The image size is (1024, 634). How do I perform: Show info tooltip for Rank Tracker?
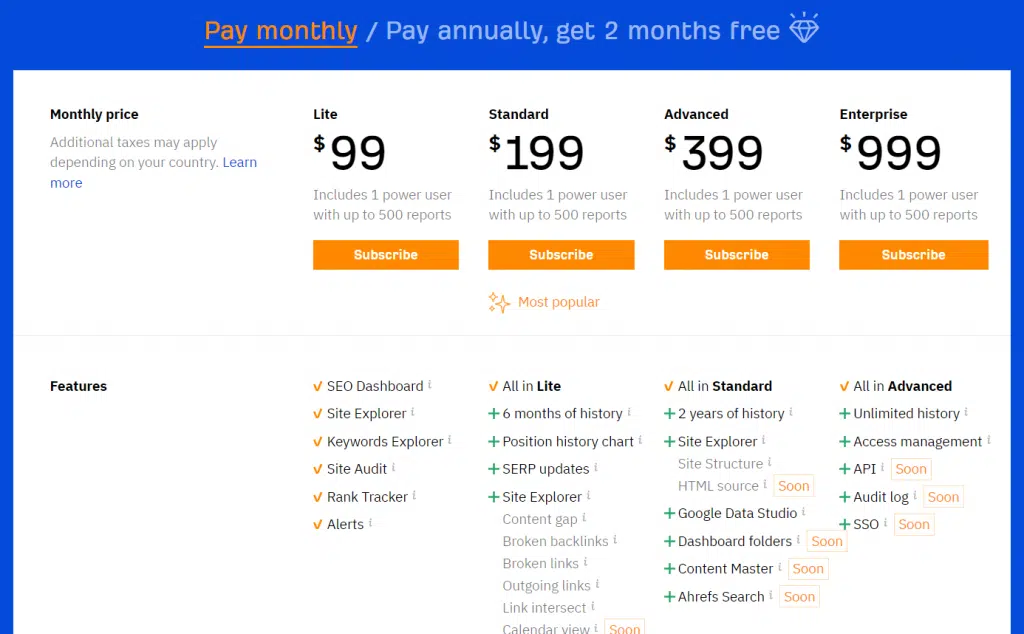pyautogui.click(x=414, y=496)
